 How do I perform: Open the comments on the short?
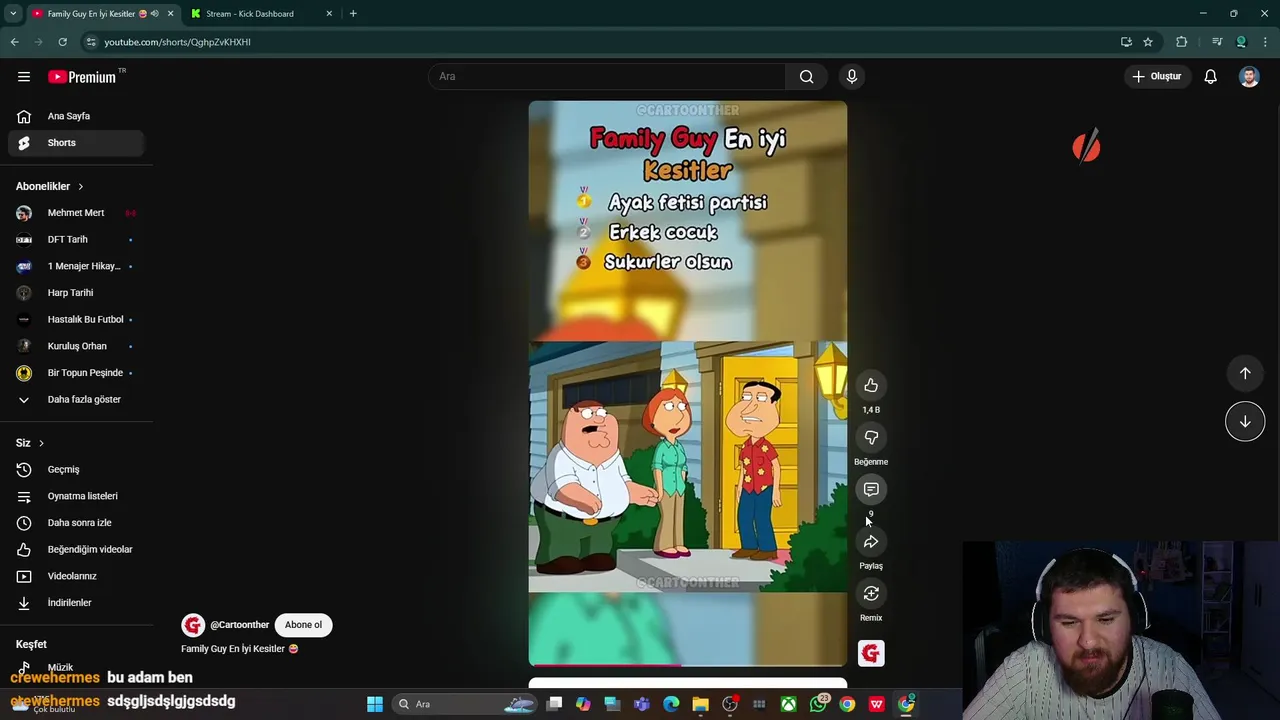click(871, 490)
